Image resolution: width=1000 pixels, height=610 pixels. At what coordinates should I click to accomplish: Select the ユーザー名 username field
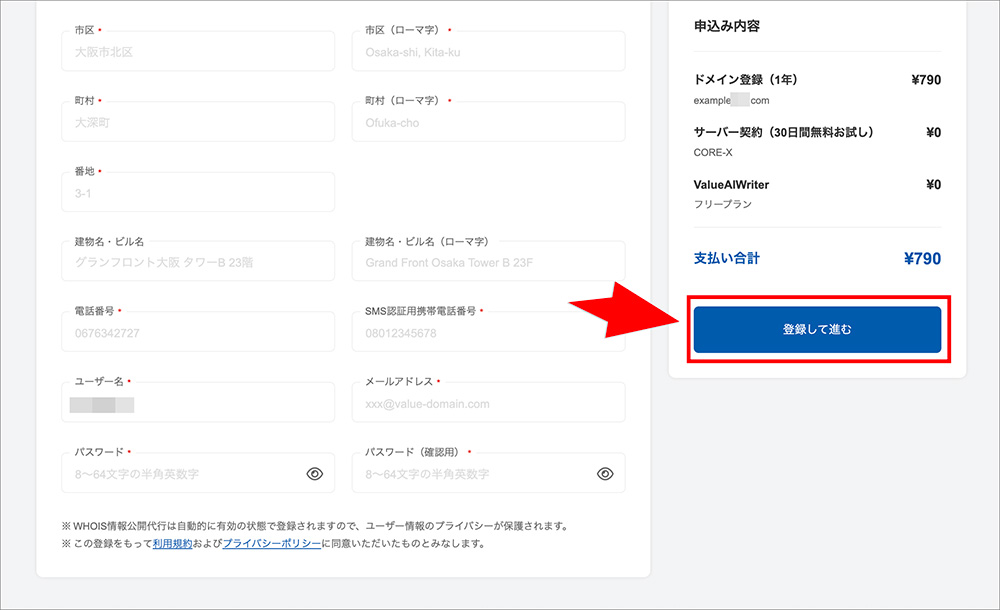(197, 402)
